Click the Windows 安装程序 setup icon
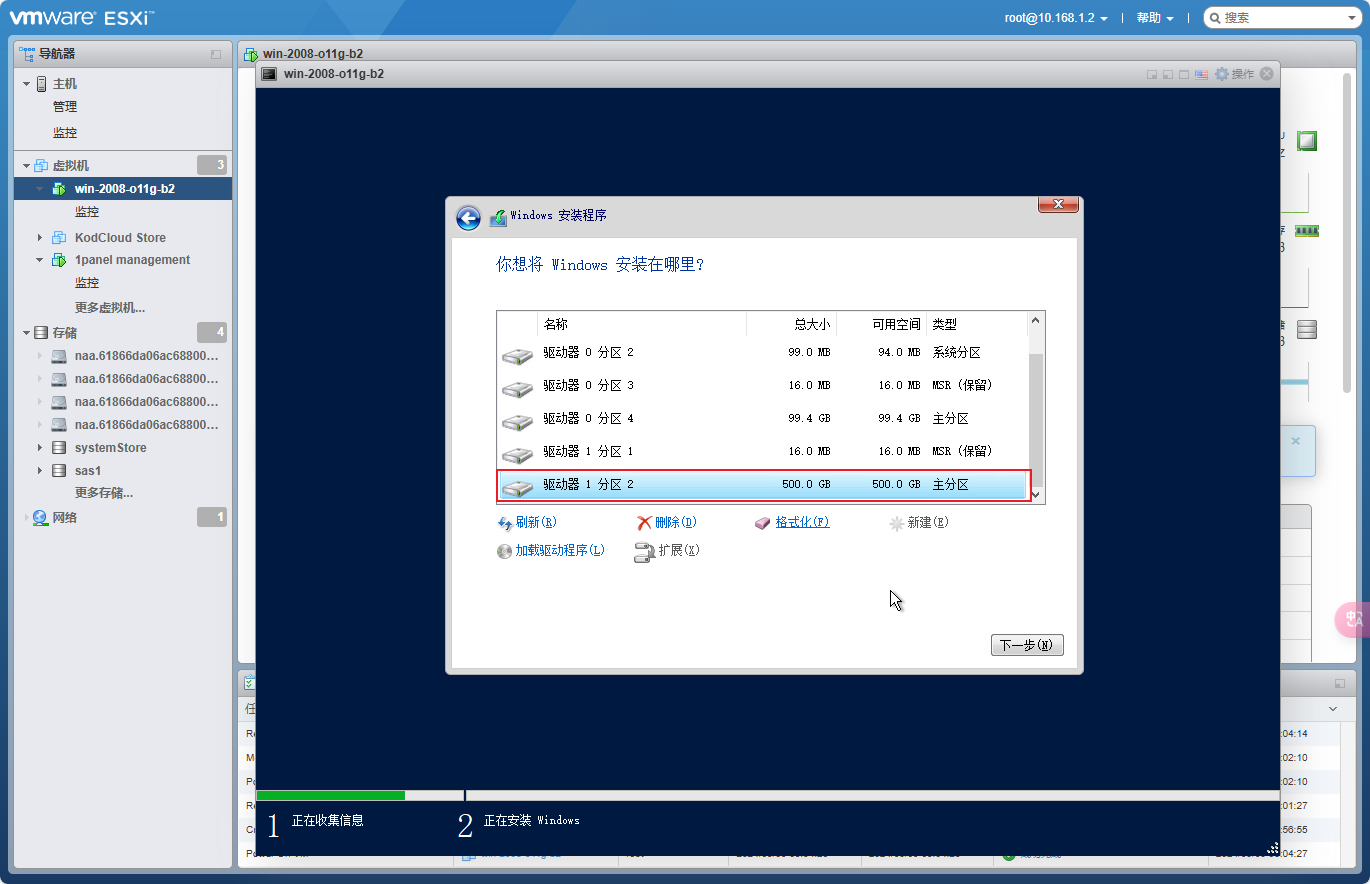 click(498, 217)
